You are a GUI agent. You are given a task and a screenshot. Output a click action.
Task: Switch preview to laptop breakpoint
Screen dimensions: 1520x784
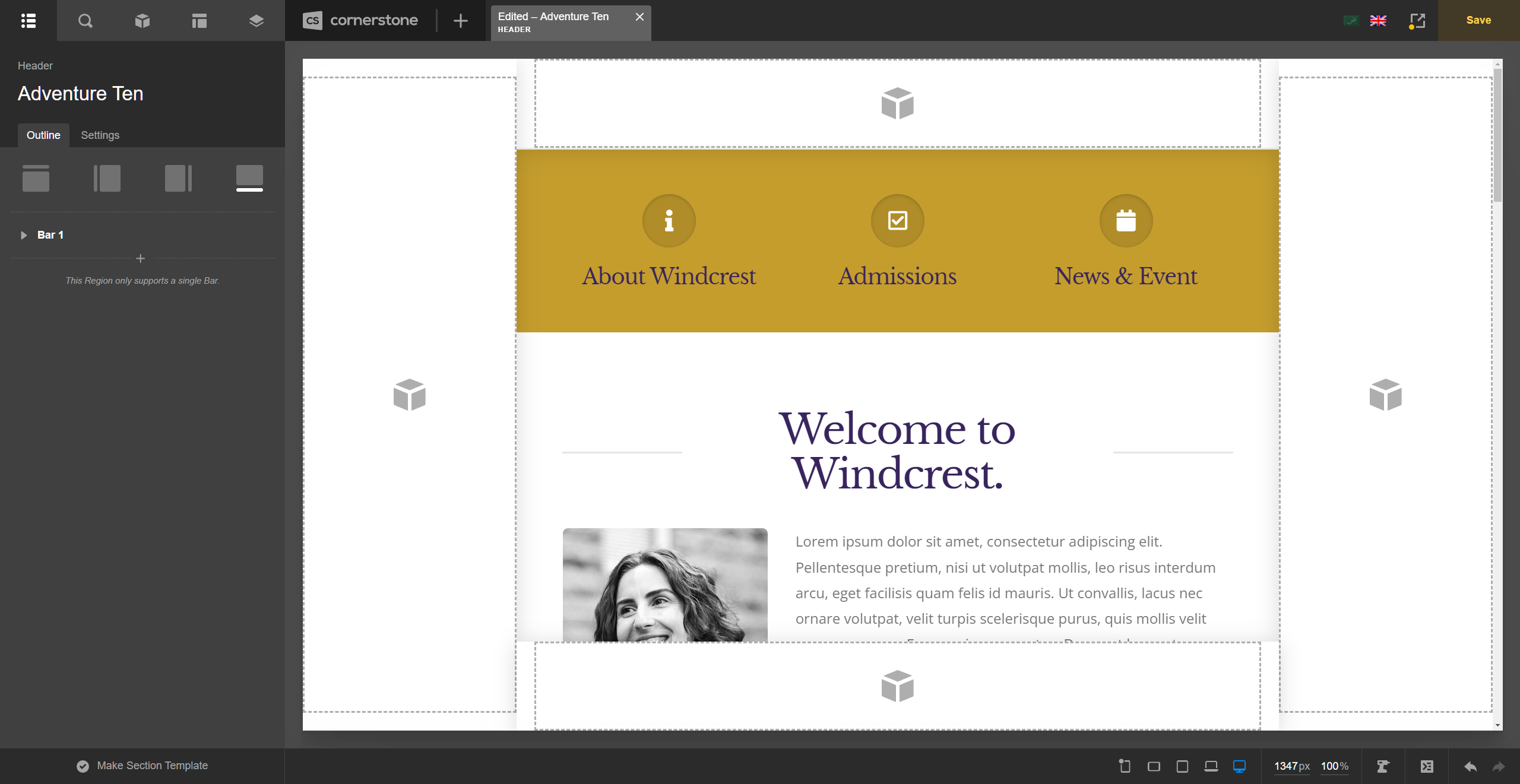(1211, 766)
